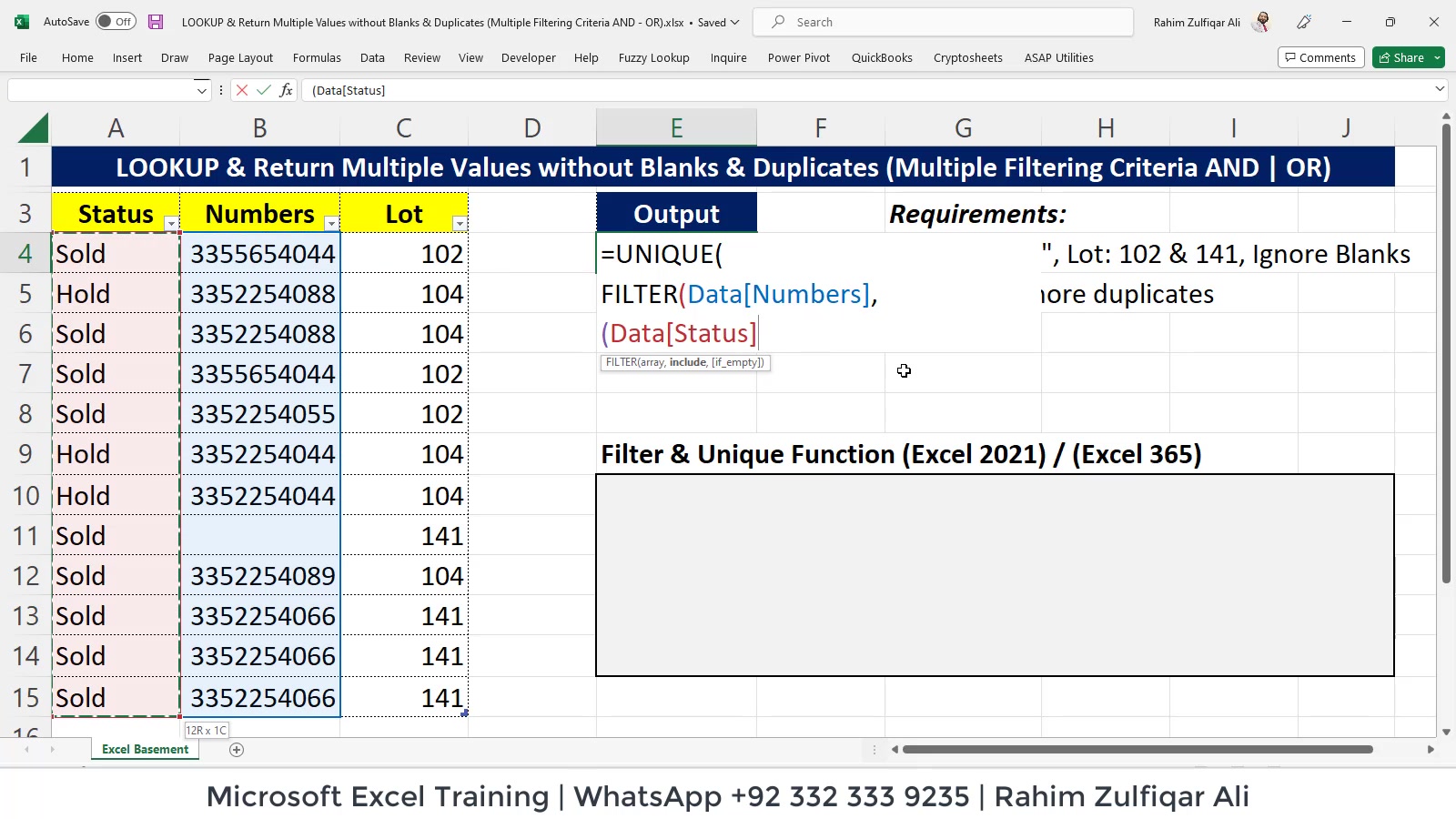Expand the Name Box dropdown arrow

pyautogui.click(x=202, y=90)
